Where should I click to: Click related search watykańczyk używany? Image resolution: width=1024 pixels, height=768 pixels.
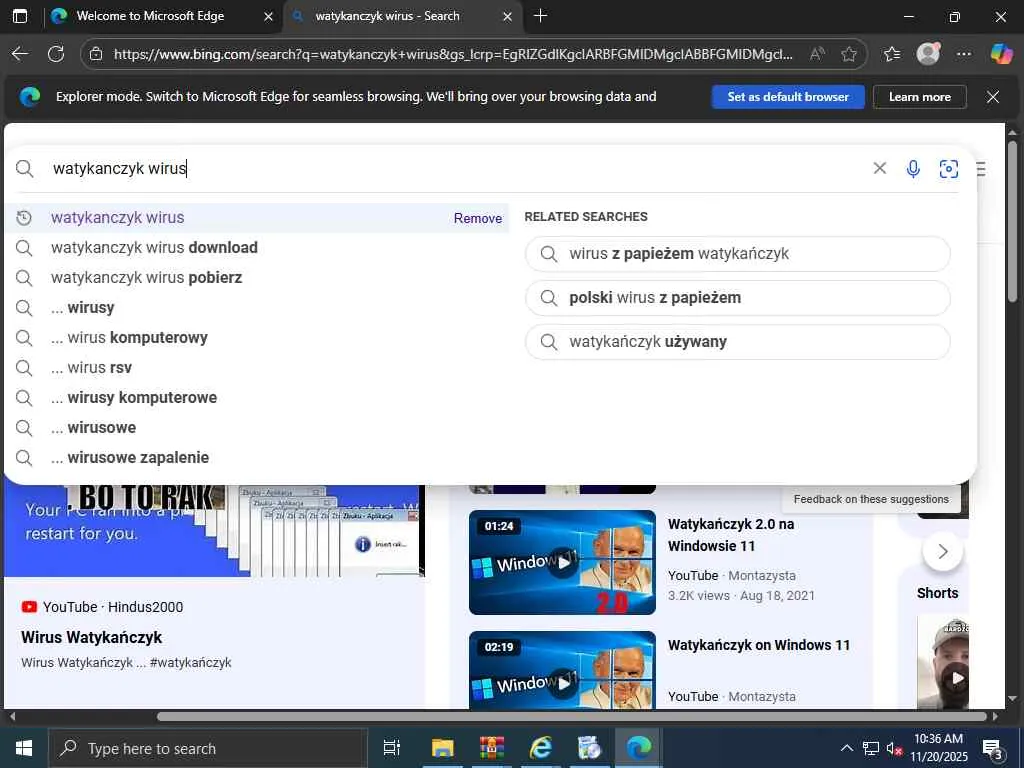[x=737, y=342]
